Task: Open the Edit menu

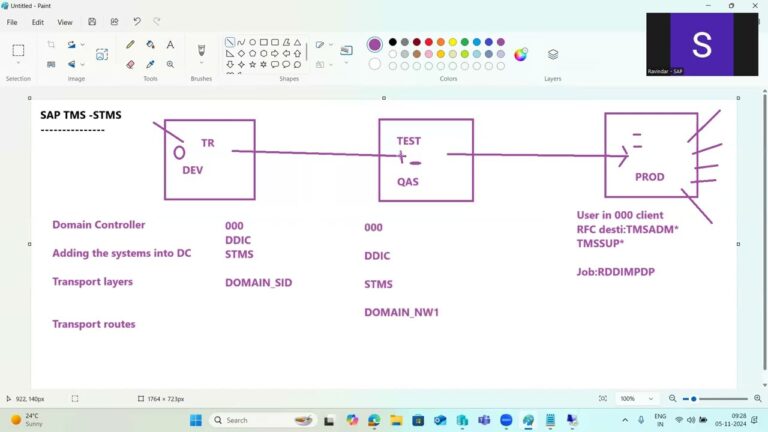Action: pos(38,22)
